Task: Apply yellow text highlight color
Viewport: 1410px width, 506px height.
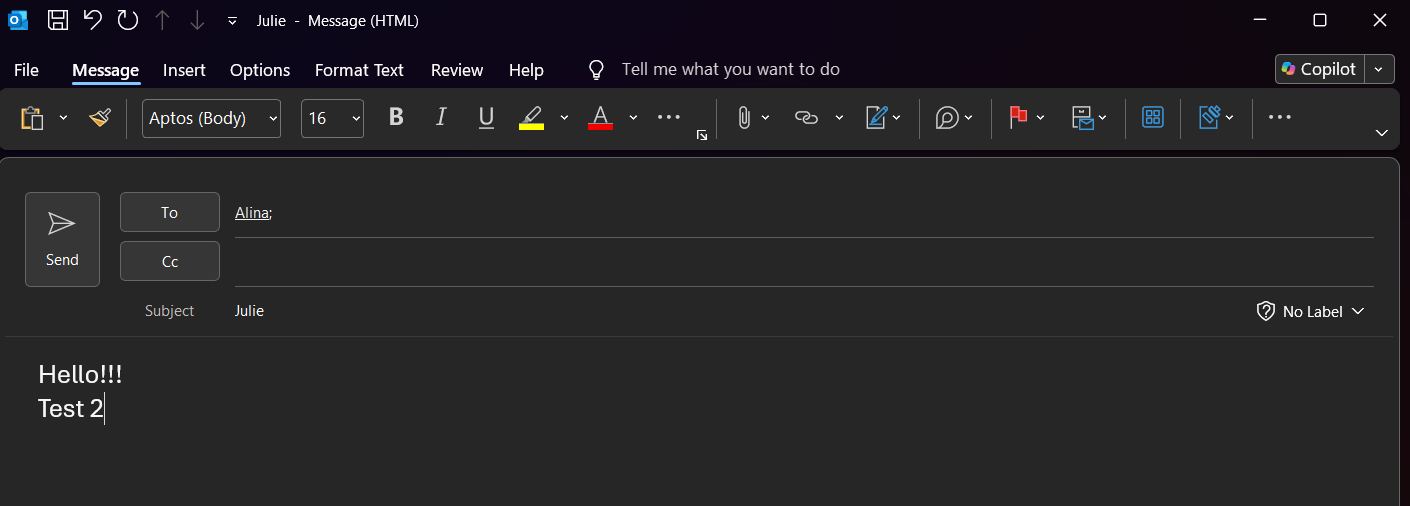Action: coord(531,118)
